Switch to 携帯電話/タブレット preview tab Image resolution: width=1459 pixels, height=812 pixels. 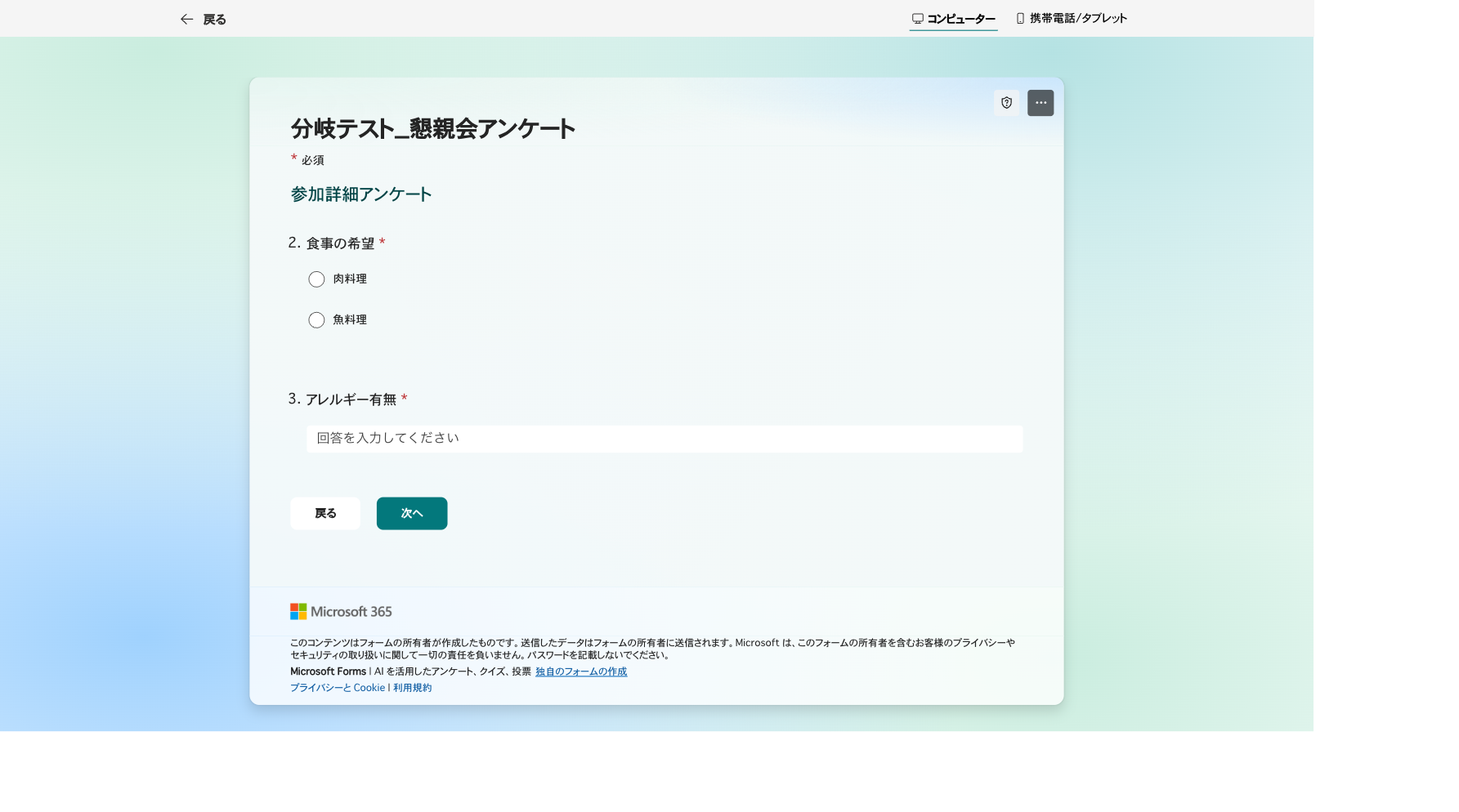click(1072, 18)
